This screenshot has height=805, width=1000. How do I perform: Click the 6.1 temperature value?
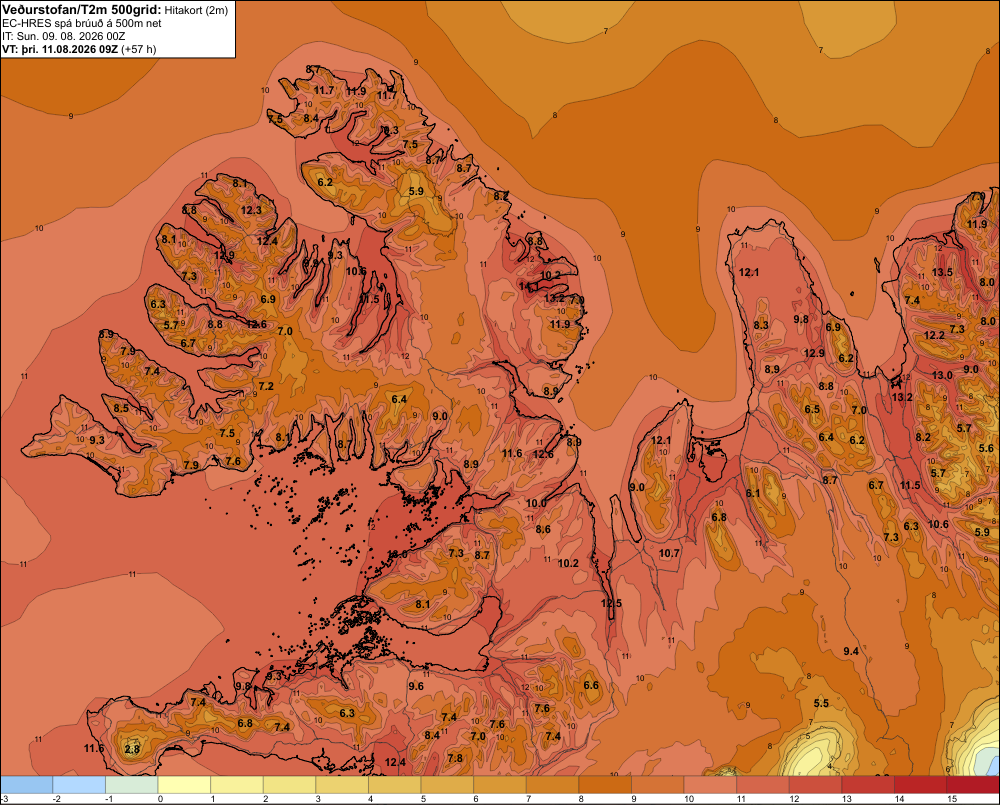click(x=753, y=492)
